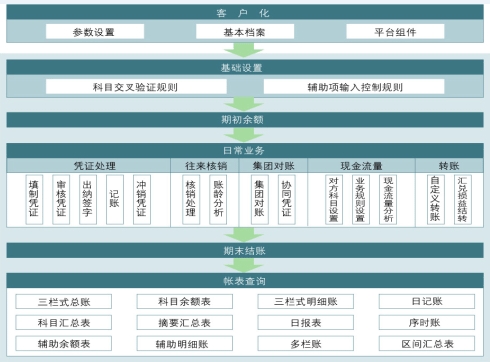The width and height of the screenshot is (490, 362).
Task: Open the 辅助明细账 report
Action: (185, 343)
